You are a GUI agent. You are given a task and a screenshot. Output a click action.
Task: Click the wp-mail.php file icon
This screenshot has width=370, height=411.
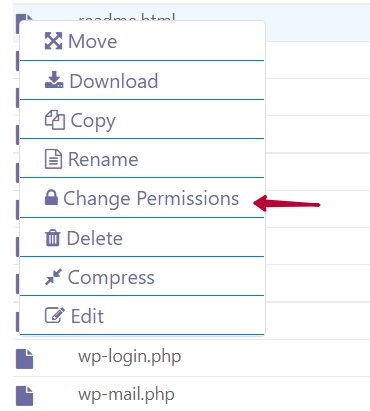coord(25,396)
